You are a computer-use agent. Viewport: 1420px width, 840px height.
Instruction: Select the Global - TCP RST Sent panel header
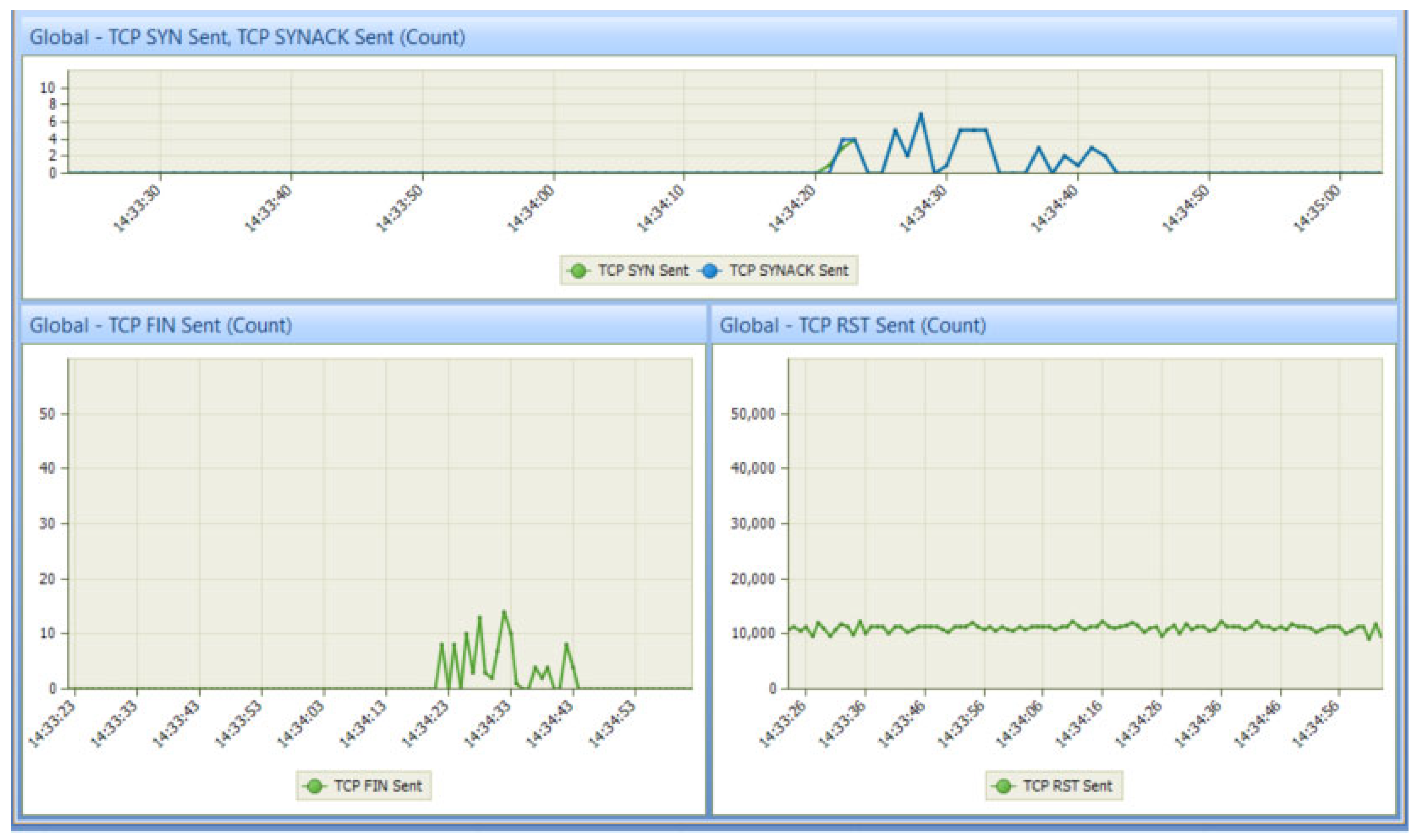[853, 326]
